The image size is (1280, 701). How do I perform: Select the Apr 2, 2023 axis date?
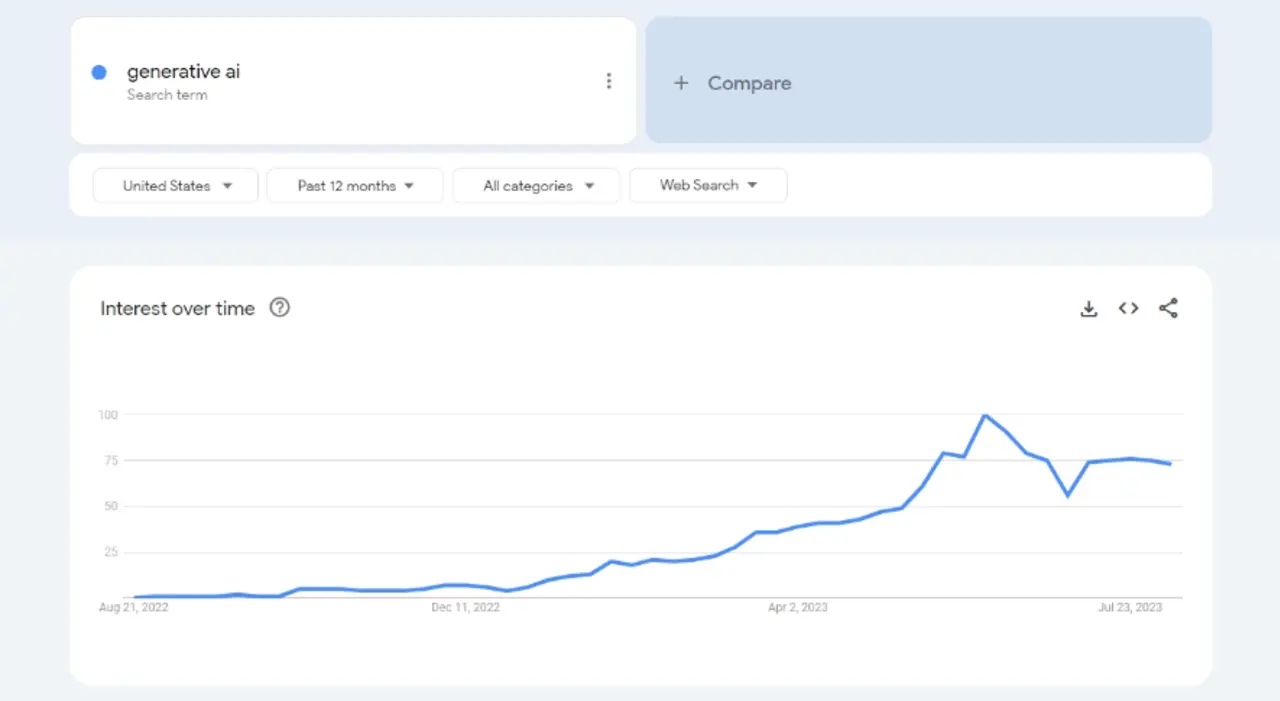797,607
